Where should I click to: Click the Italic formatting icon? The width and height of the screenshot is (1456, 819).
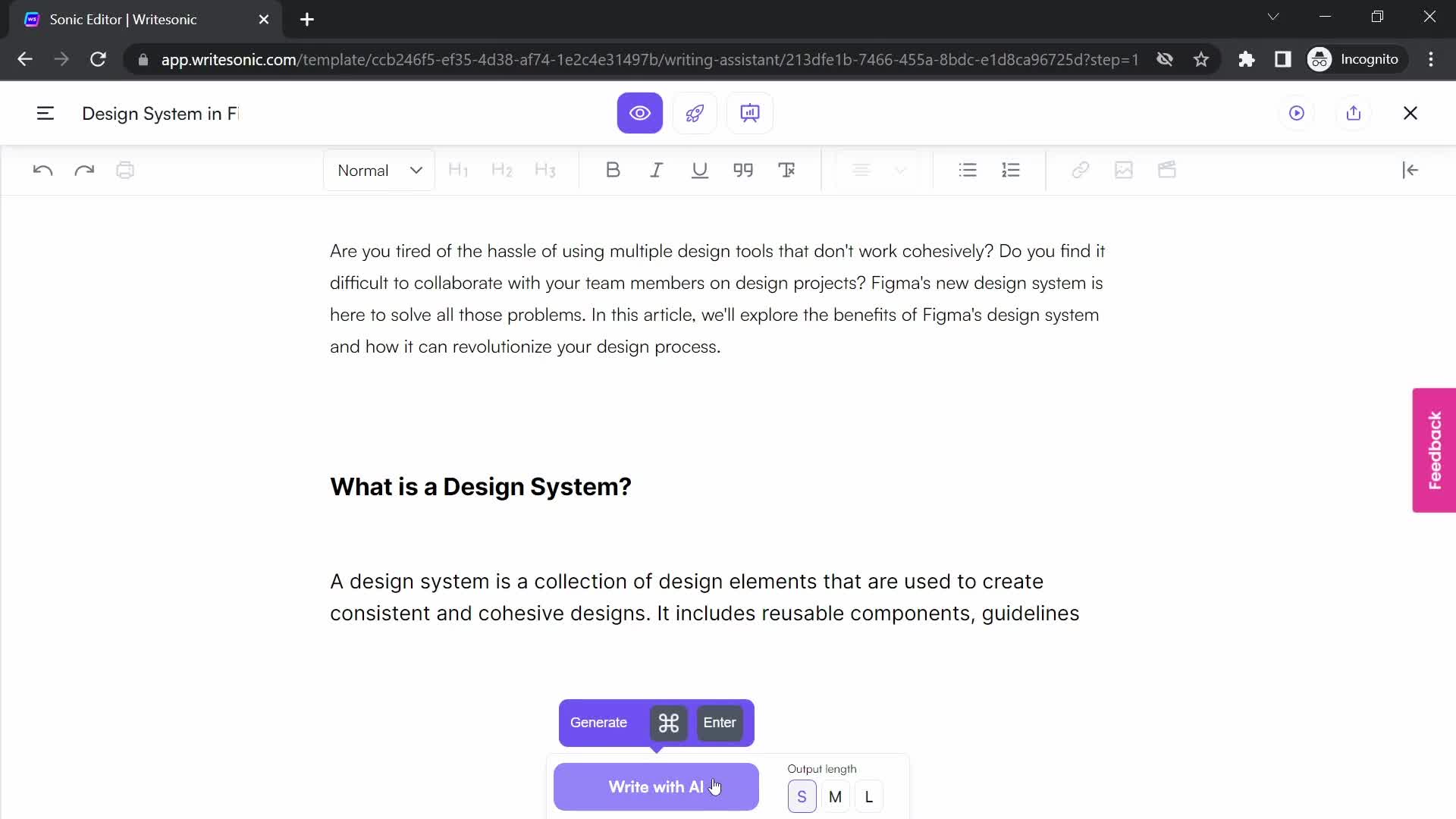pos(656,170)
